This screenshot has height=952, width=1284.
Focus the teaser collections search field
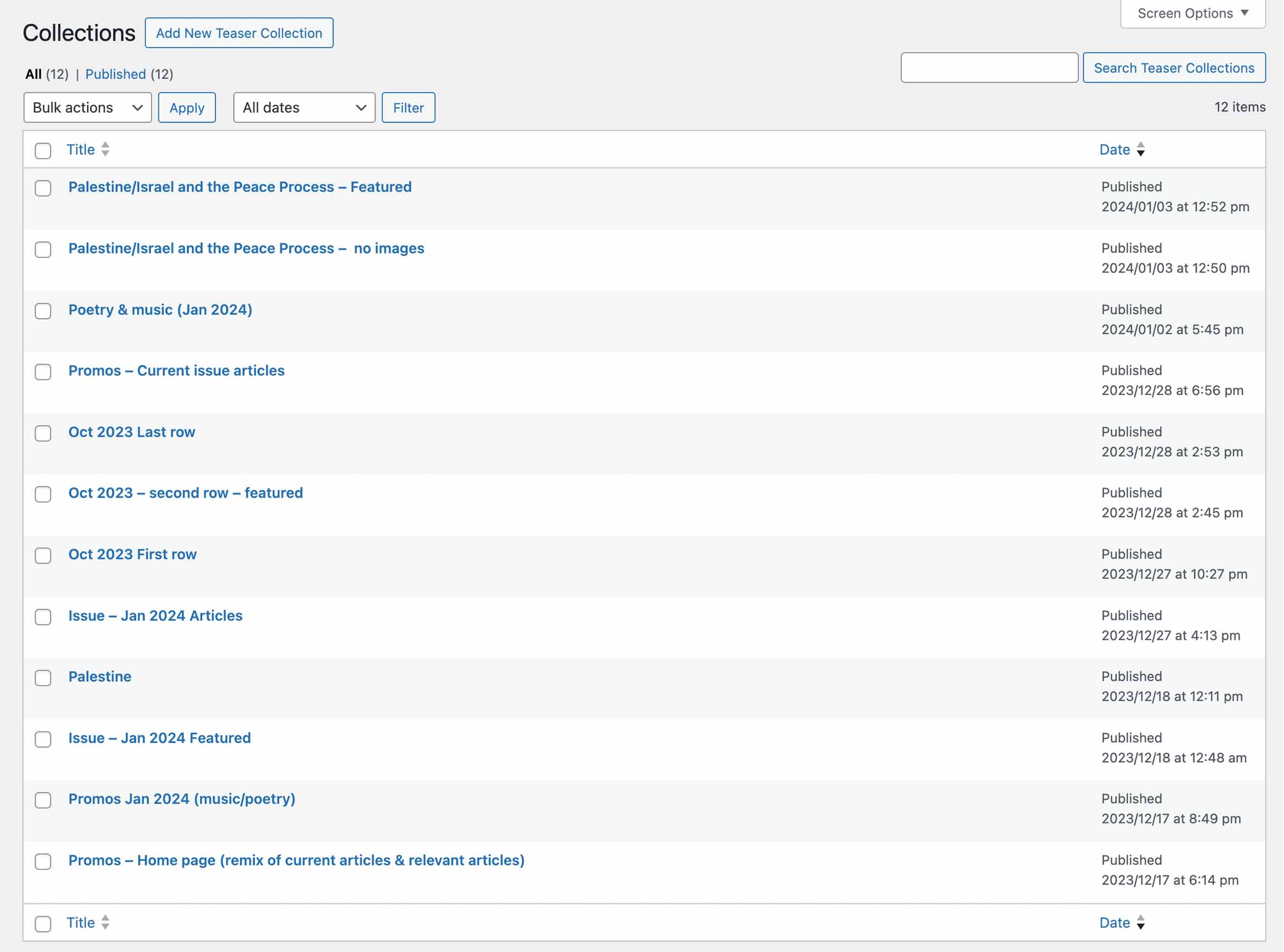pyautogui.click(x=989, y=68)
